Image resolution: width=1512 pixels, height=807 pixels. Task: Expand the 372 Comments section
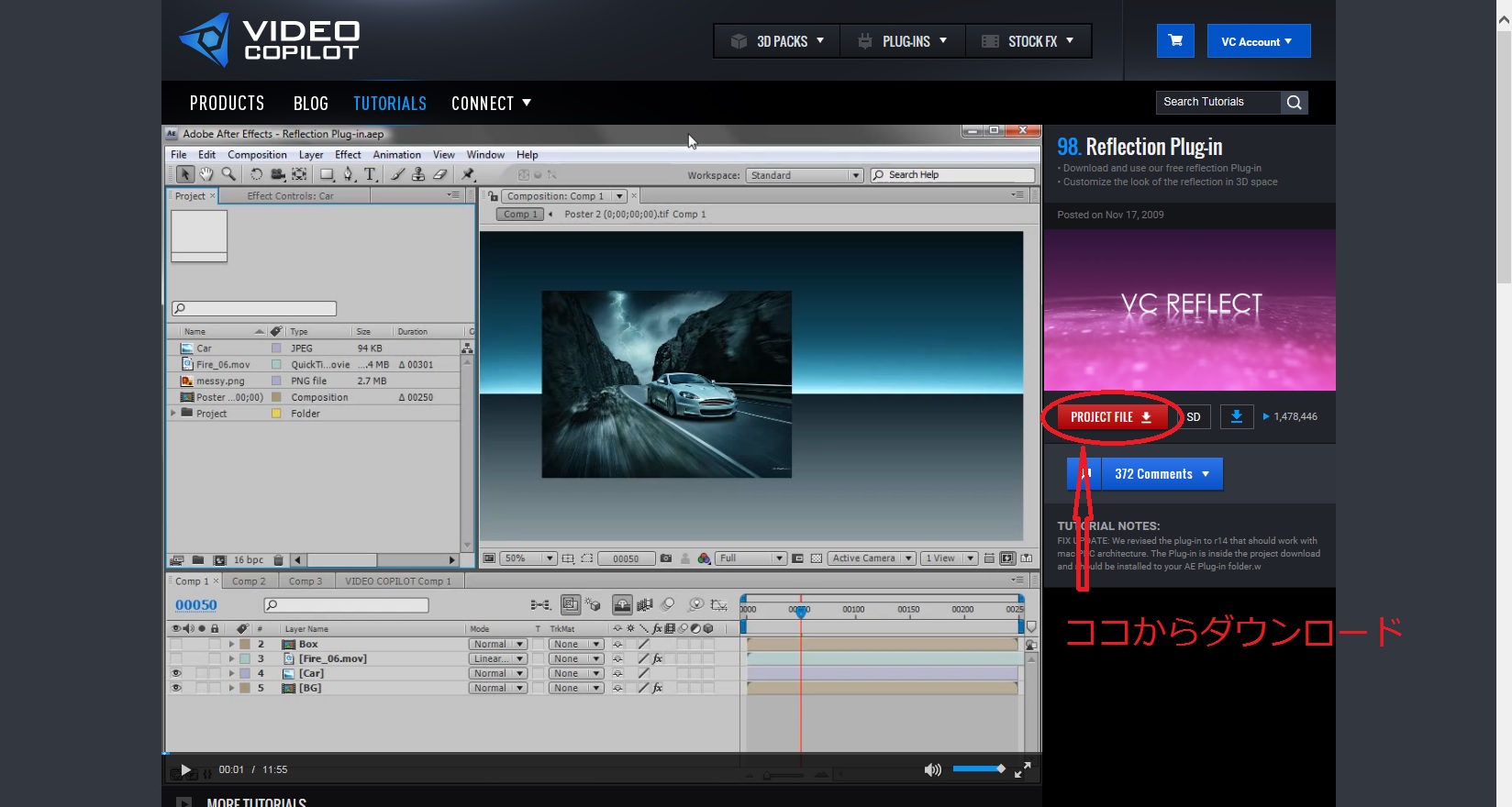click(1162, 474)
